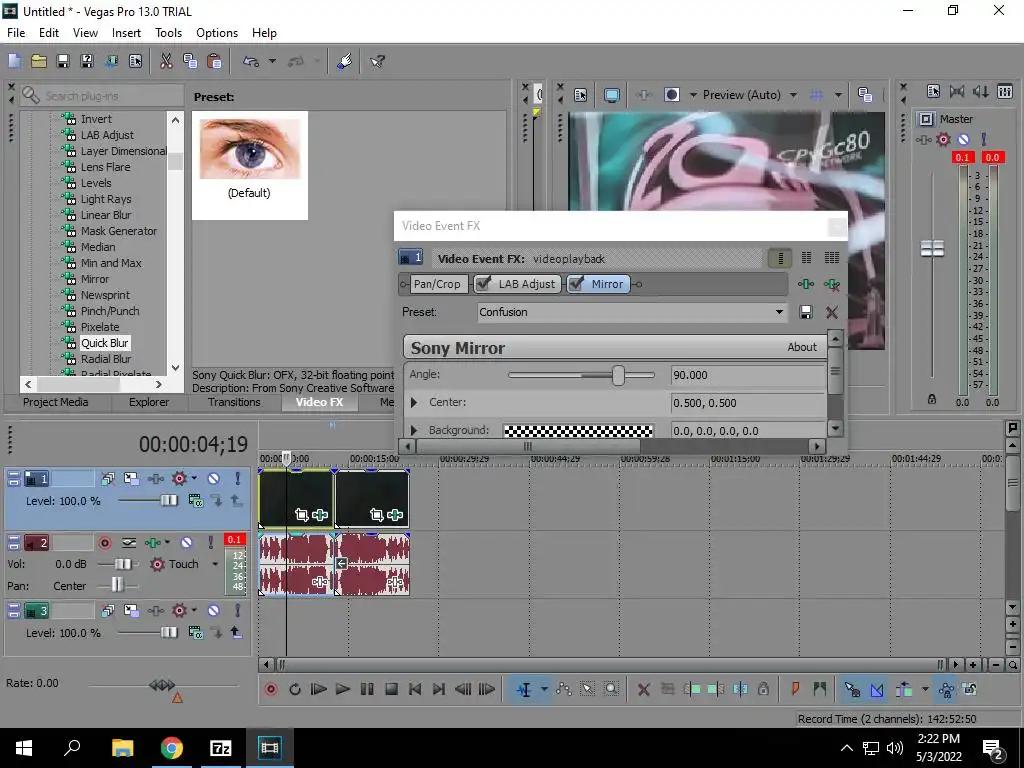Click the What's This help icon
This screenshot has width=1024, height=768.
[x=377, y=61]
